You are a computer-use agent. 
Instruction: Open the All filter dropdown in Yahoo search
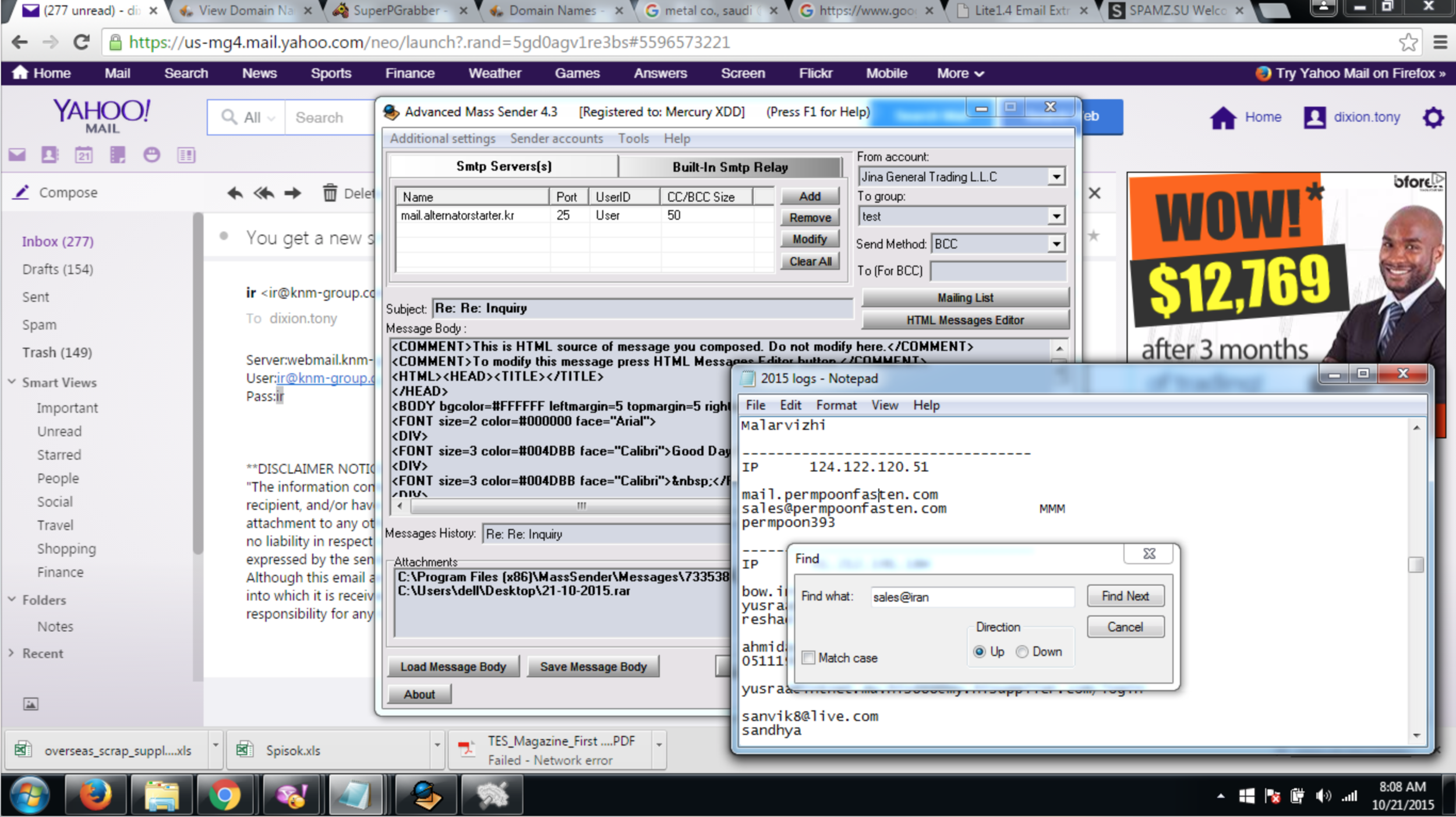pos(260,118)
